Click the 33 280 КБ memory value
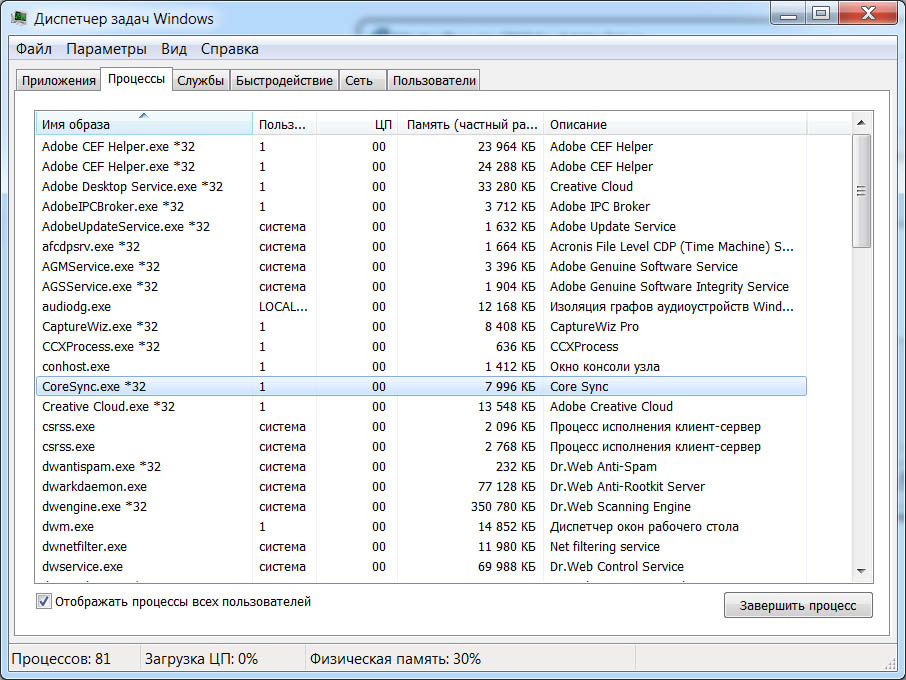The image size is (906, 680). click(x=507, y=187)
